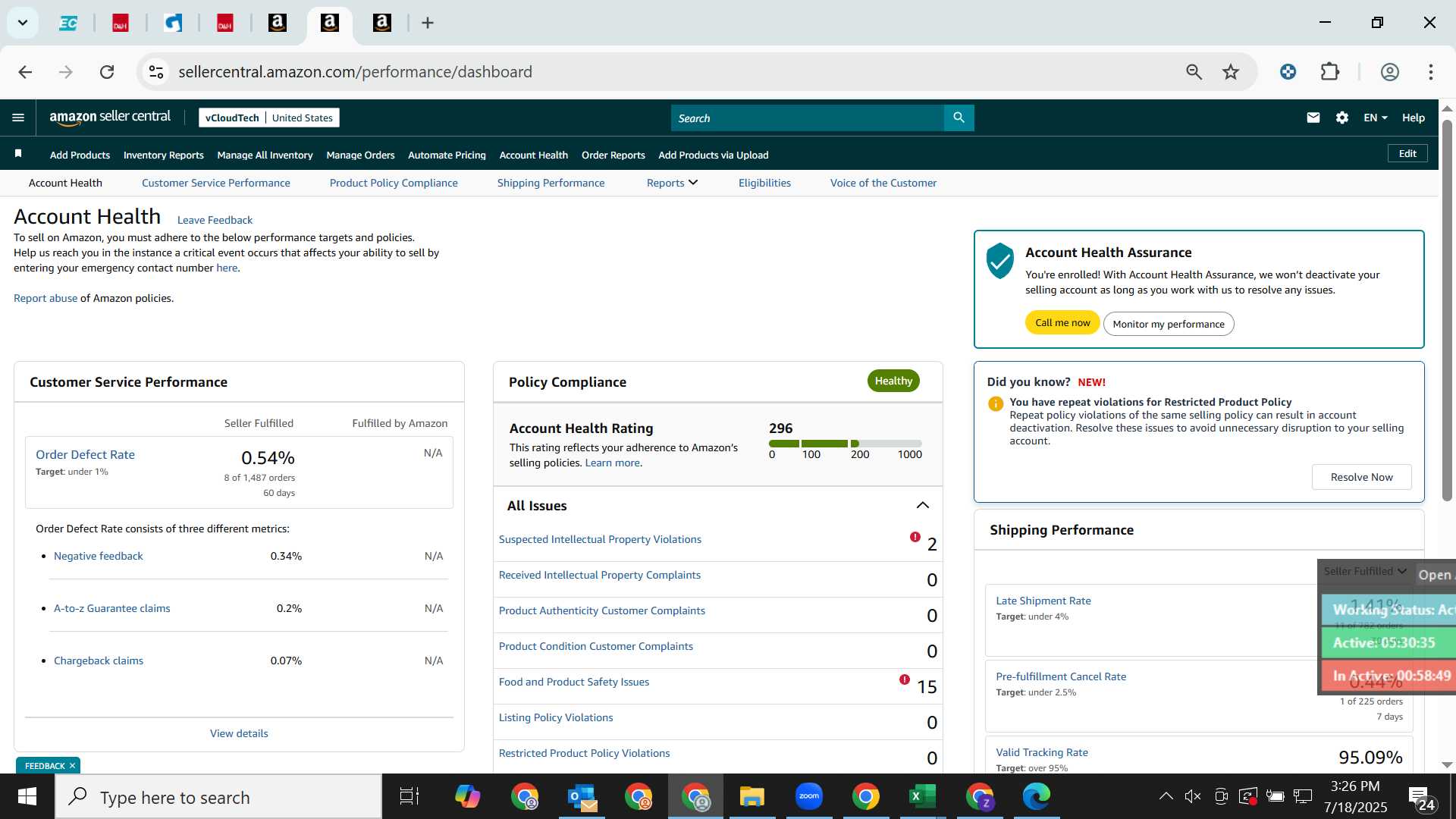The image size is (1456, 819).
Task: Switch to Customer Service Performance tab
Action: click(216, 183)
